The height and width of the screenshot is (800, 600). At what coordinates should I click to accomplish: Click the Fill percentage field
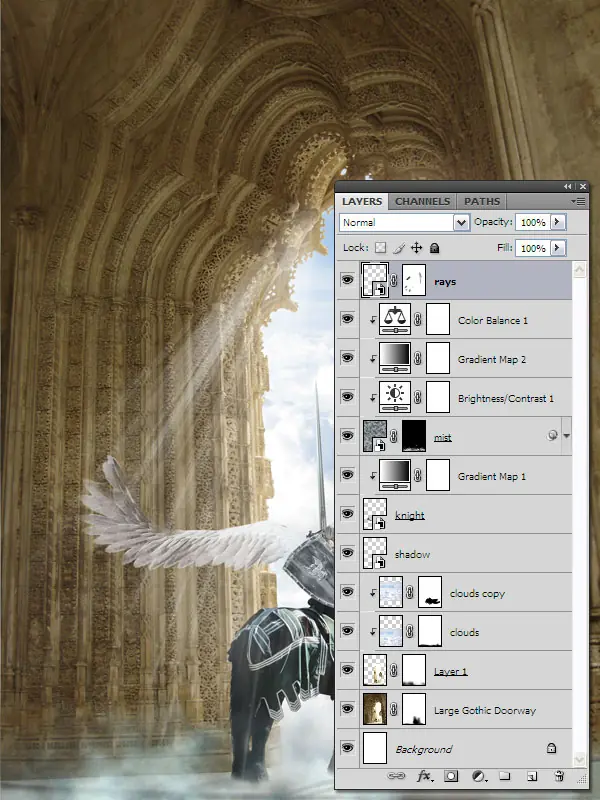[x=533, y=248]
